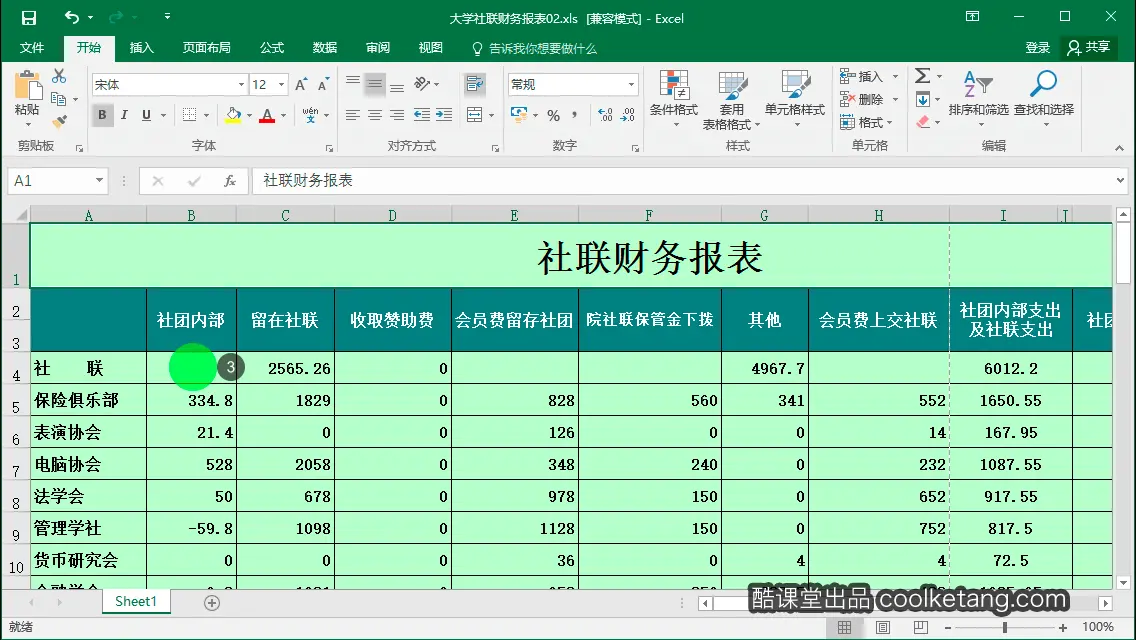Toggle middle vertical alignment
This screenshot has height=640, width=1136.
[375, 84]
